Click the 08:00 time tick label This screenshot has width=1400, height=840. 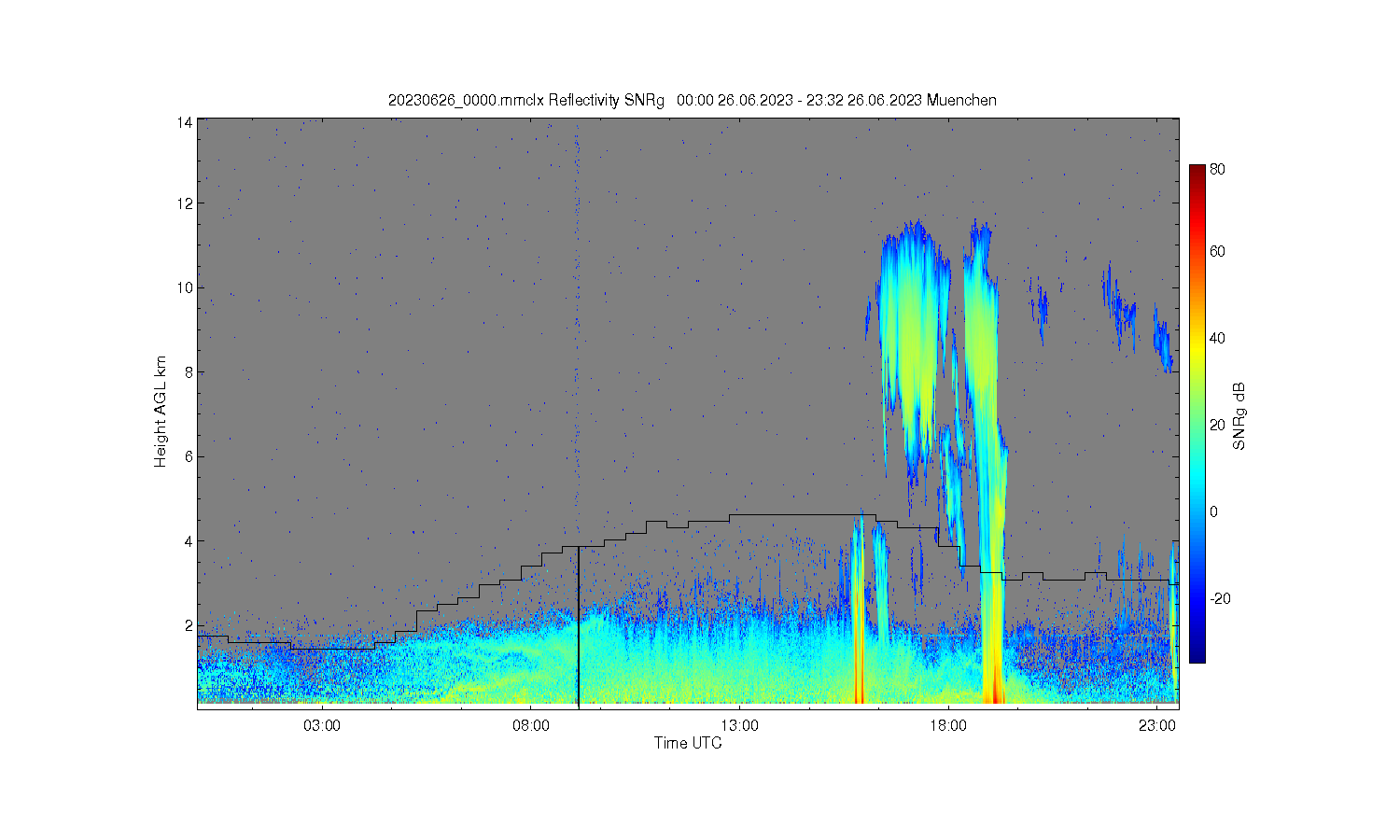(531, 726)
